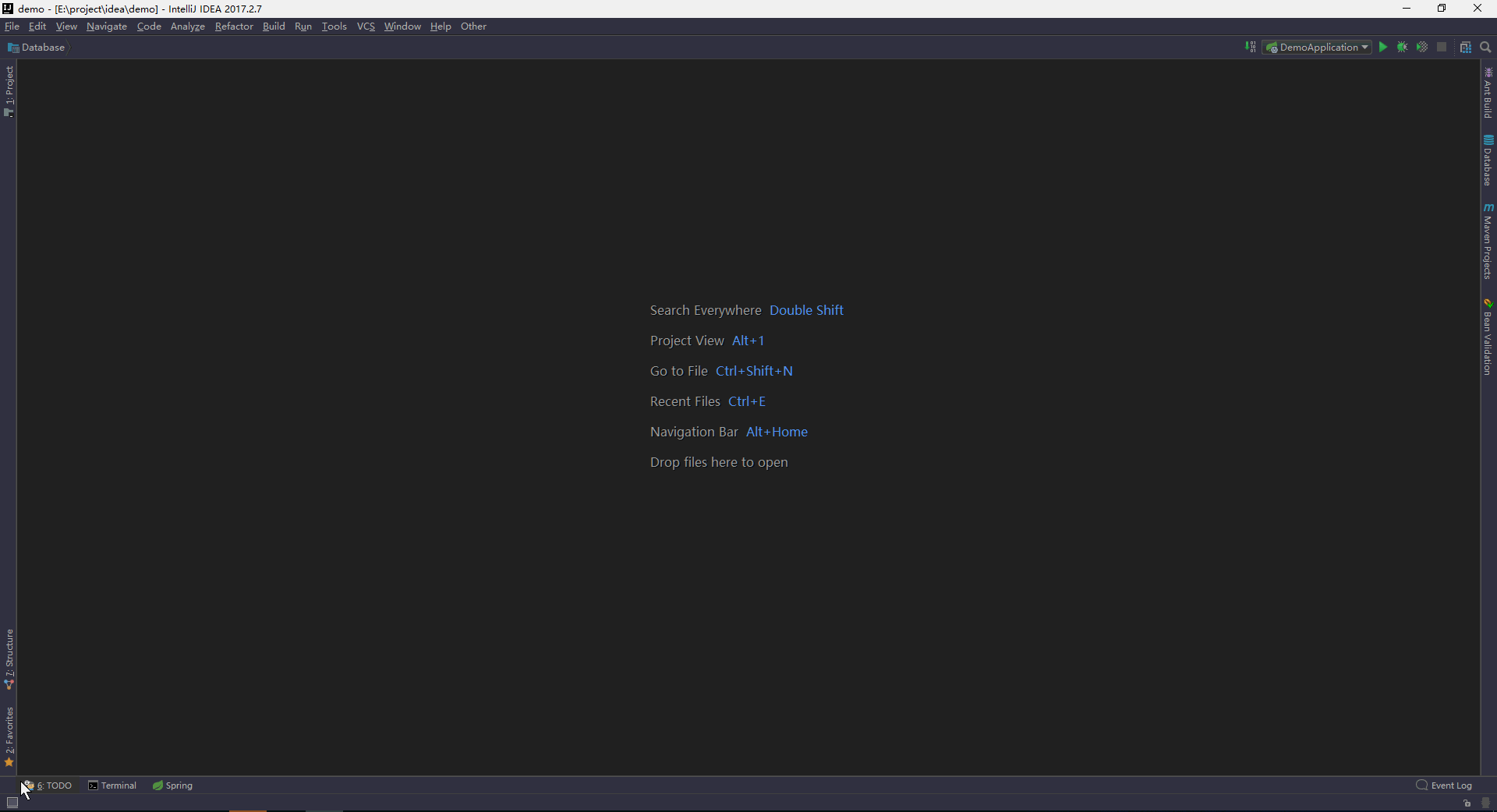
Task: Open the Project Structure dialog icon
Action: point(1466,48)
